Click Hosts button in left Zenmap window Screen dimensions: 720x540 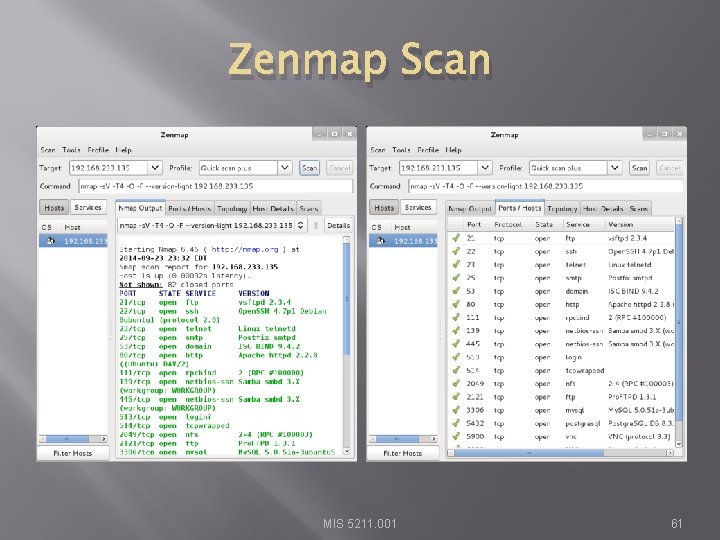tap(54, 208)
